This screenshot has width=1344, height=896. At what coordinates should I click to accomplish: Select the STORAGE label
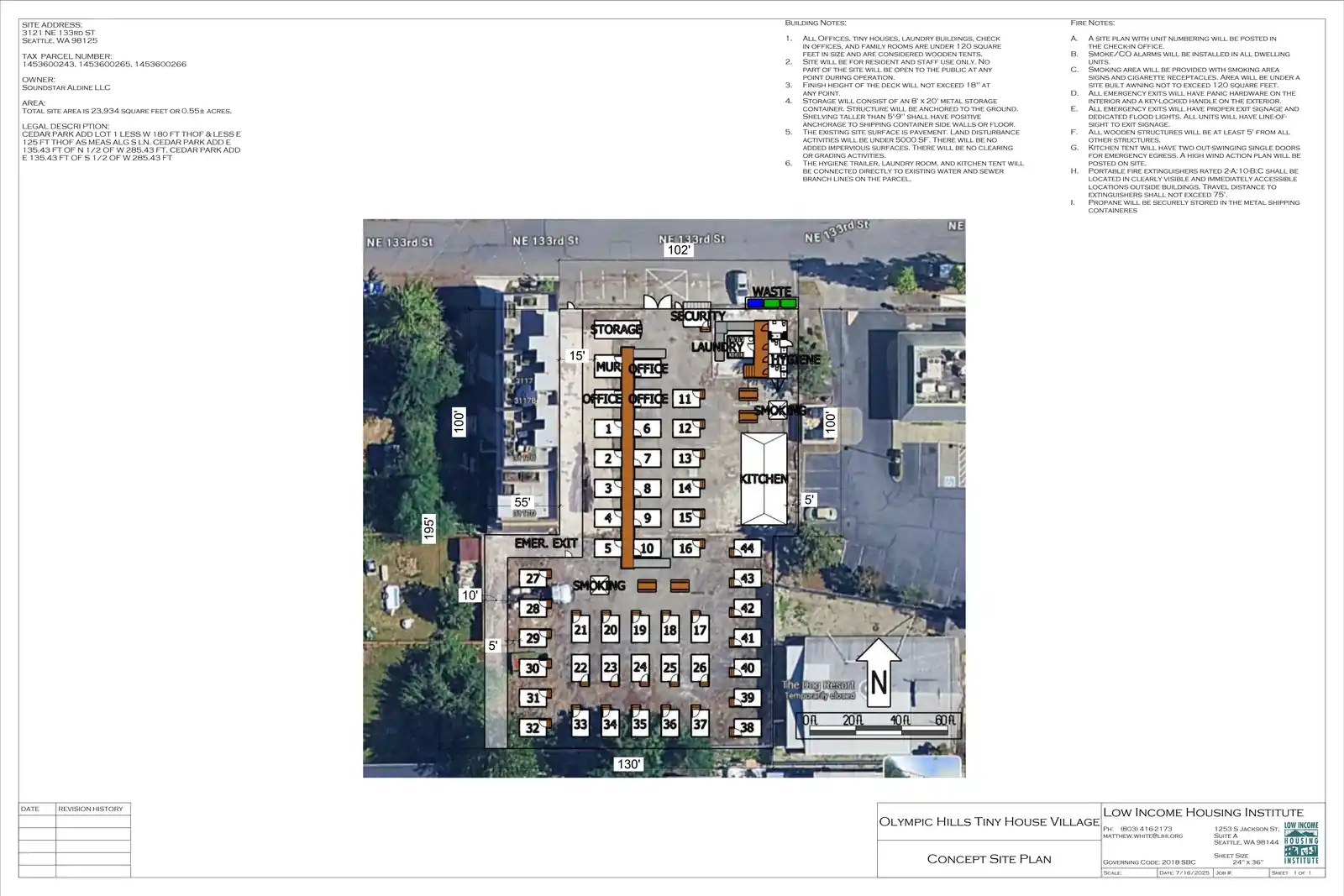616,330
